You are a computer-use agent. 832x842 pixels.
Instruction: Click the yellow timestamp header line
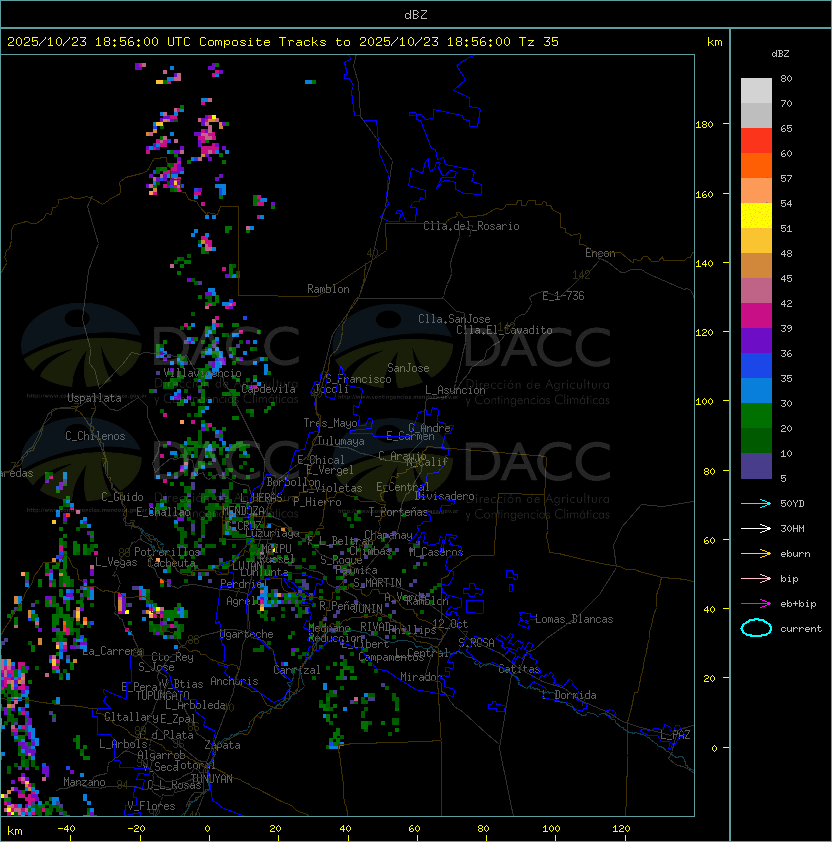[283, 42]
